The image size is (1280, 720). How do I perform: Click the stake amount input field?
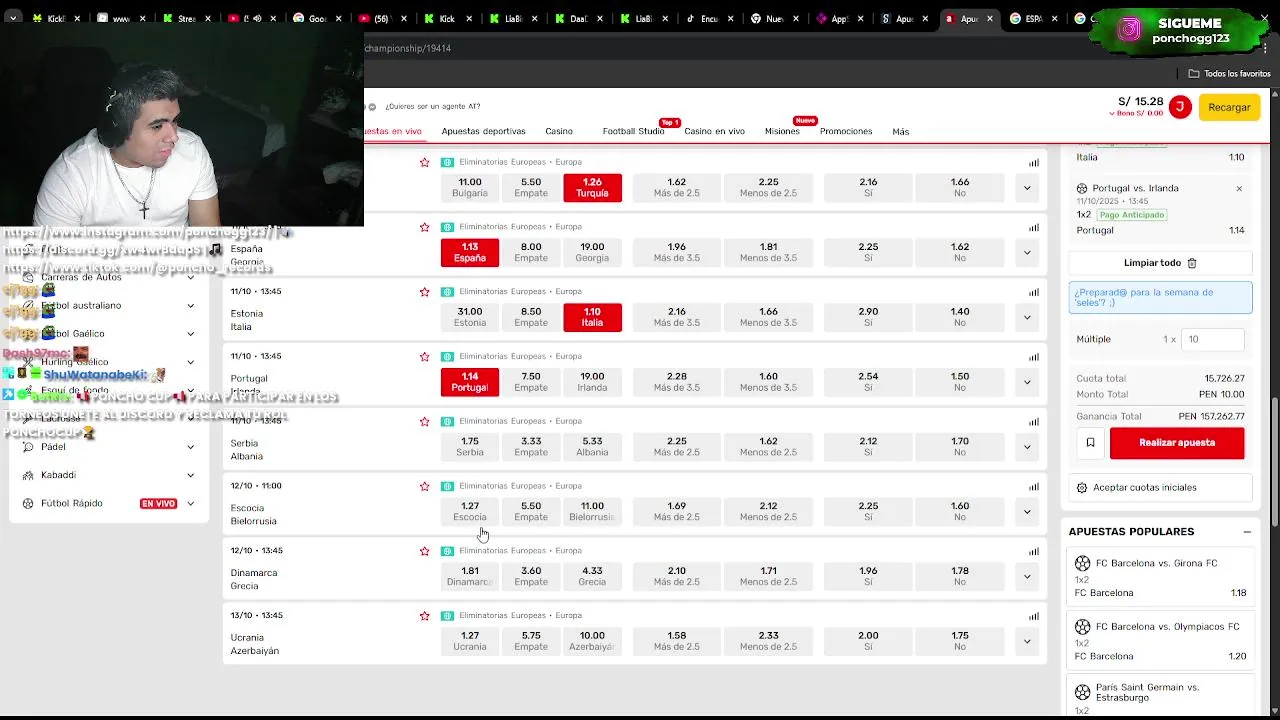(x=1213, y=340)
